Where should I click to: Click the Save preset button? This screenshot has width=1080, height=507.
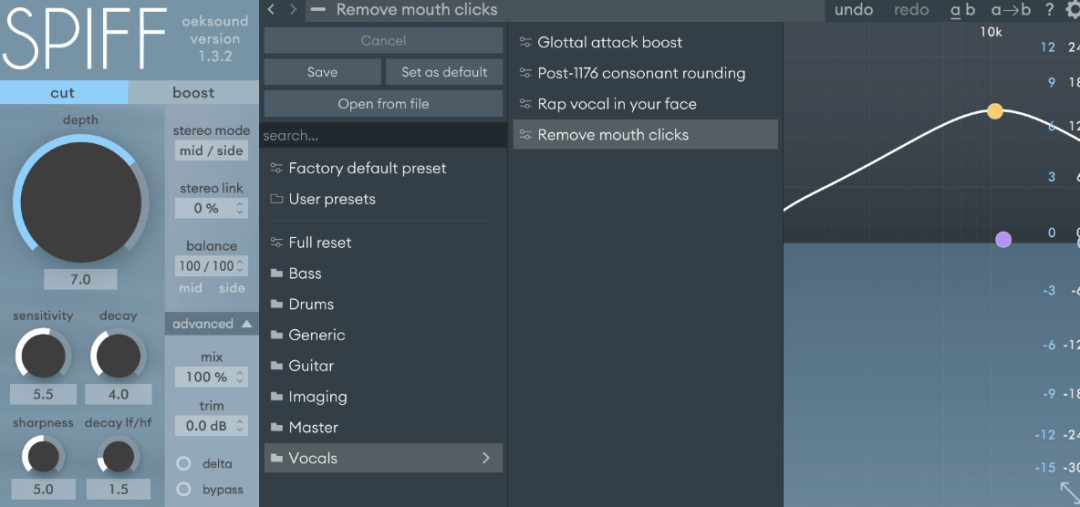click(x=322, y=72)
